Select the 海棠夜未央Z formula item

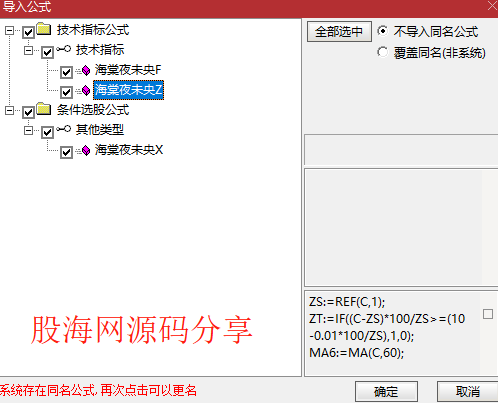coord(128,90)
